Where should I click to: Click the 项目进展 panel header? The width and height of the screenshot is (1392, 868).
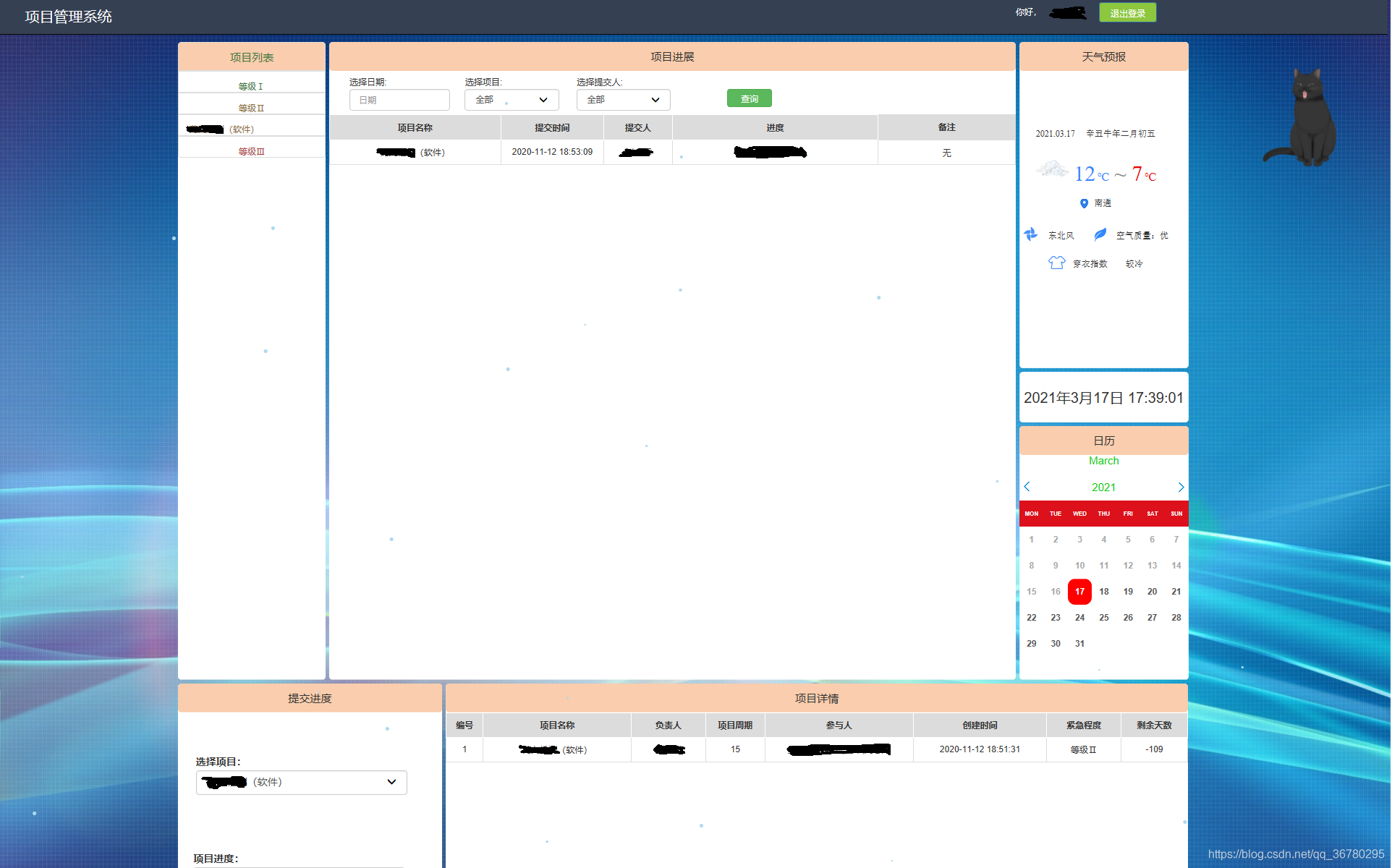coord(672,56)
